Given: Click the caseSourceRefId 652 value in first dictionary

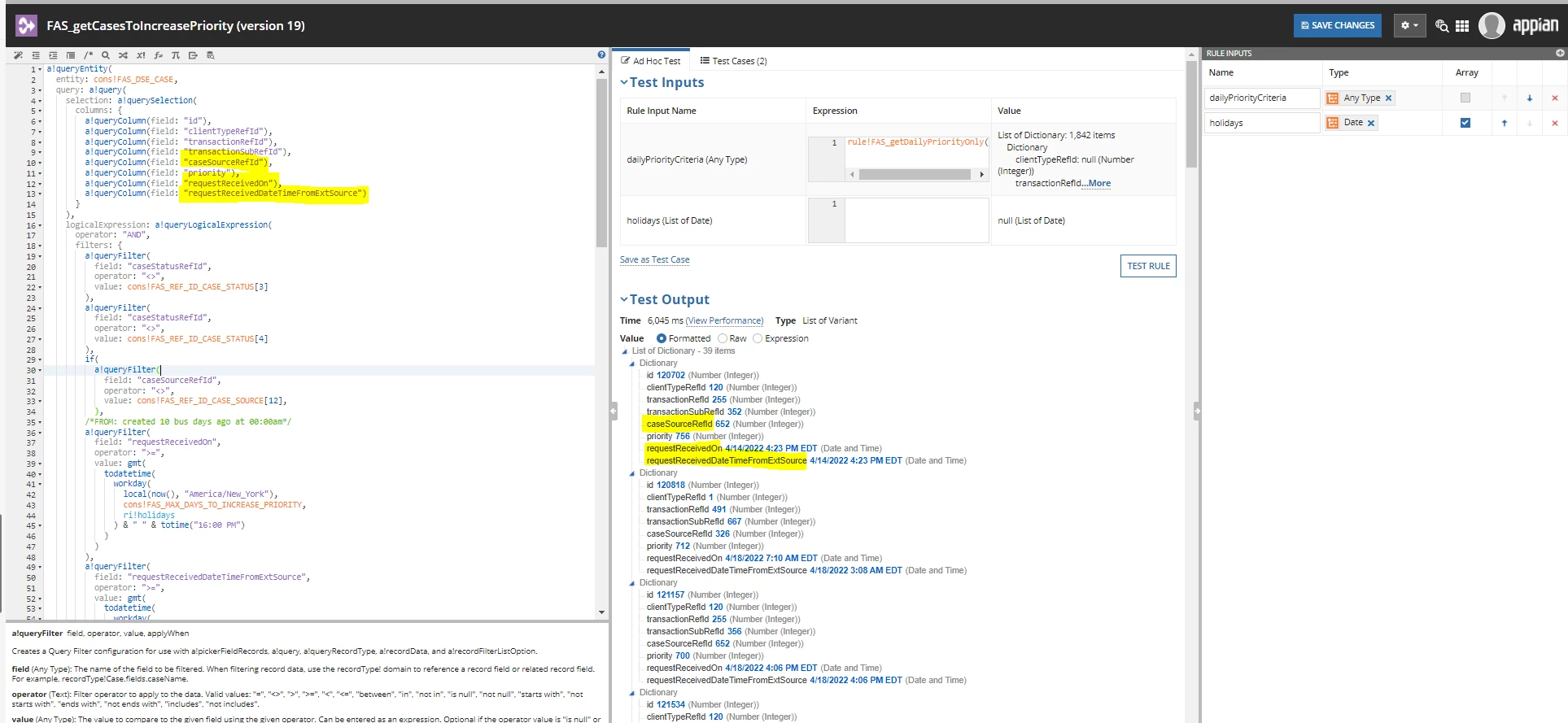Looking at the screenshot, I should pos(722,424).
